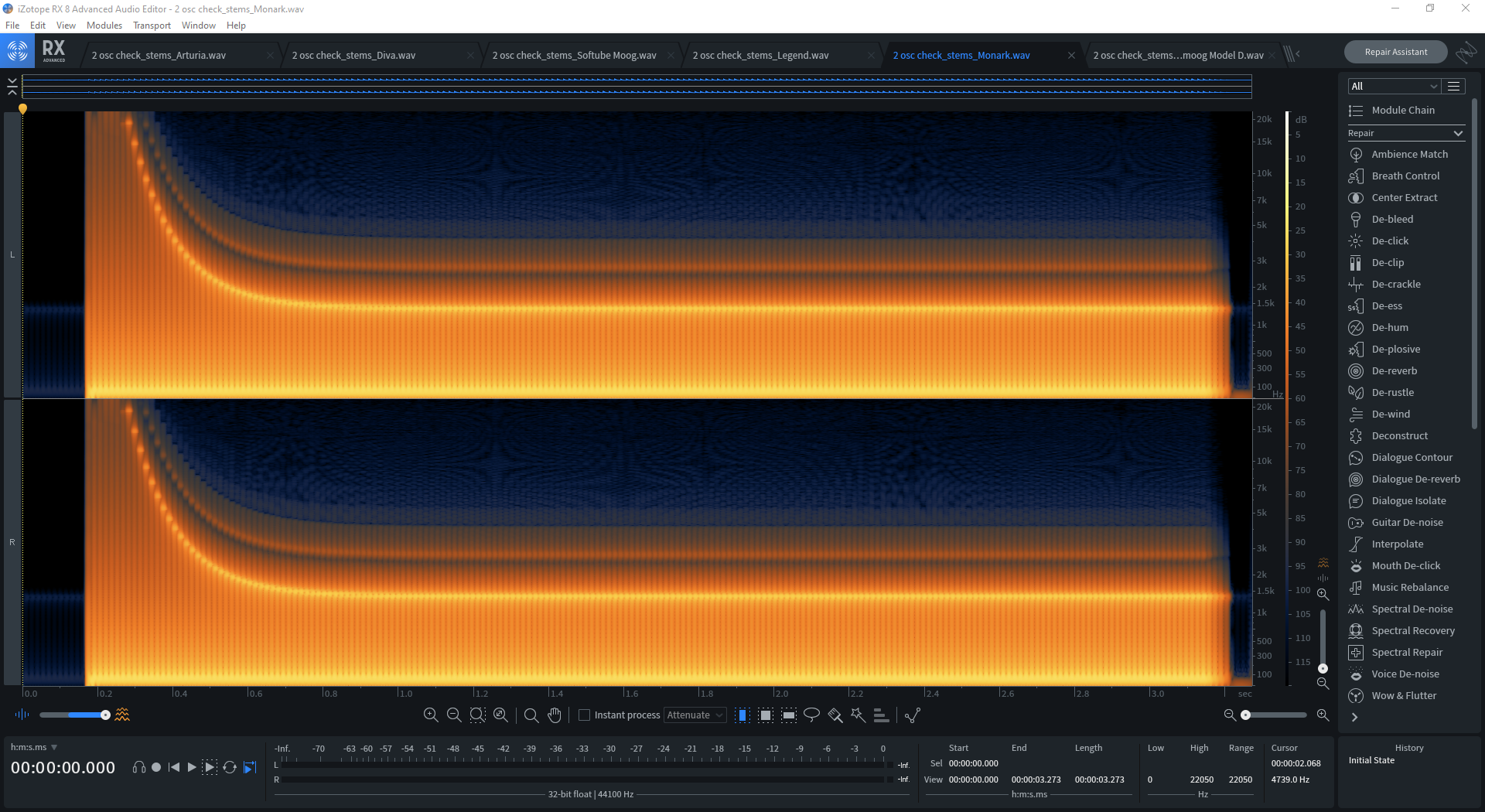Open the Music Rebalance module
Viewport: 1485px width, 812px height.
click(1399, 588)
